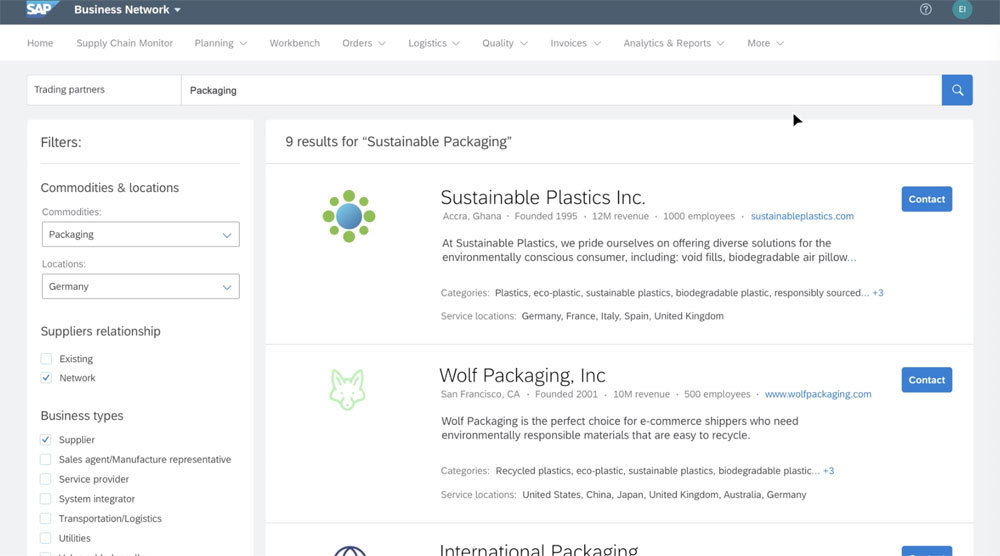Click the '9 results for Sustainable Packaging' heading

tap(399, 142)
